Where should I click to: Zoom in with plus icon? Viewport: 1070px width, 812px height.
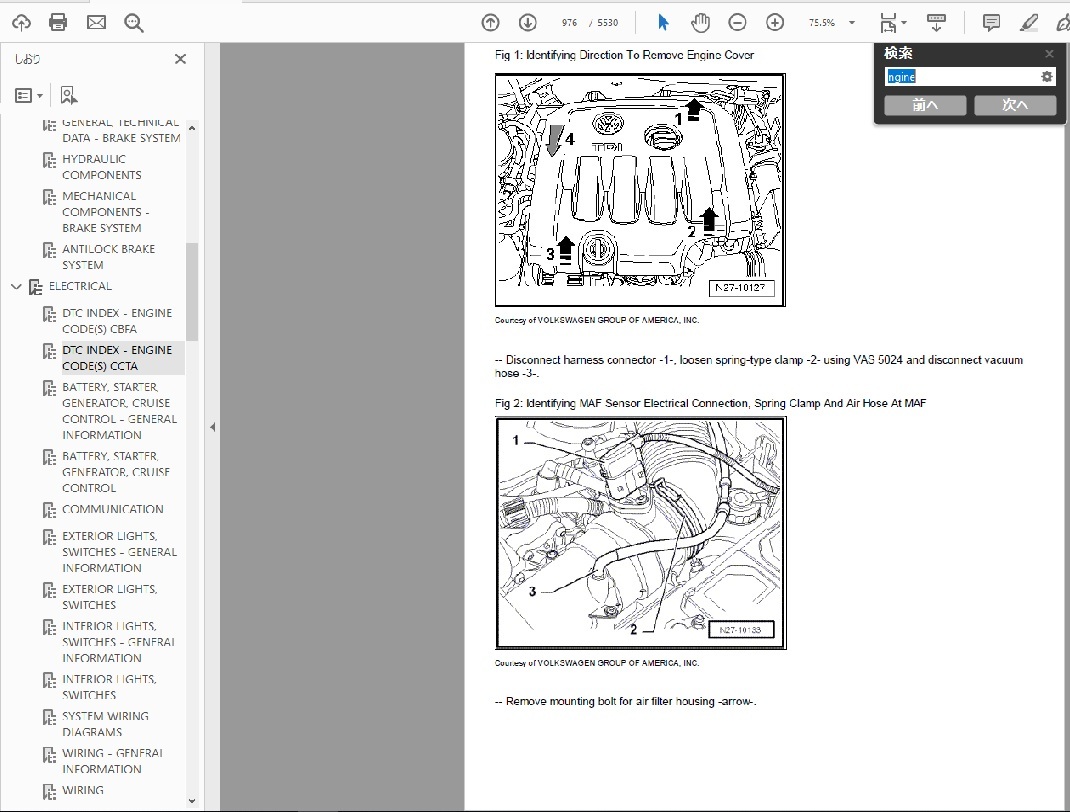pos(775,23)
